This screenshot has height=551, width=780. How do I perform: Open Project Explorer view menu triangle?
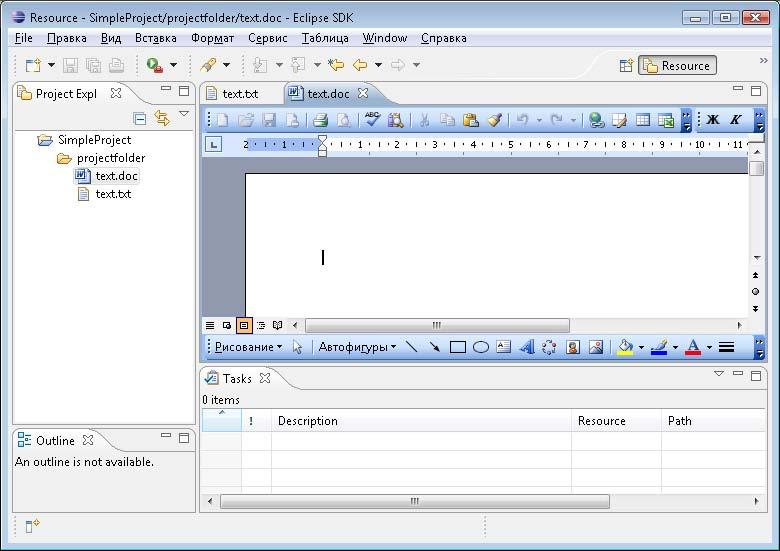click(184, 113)
